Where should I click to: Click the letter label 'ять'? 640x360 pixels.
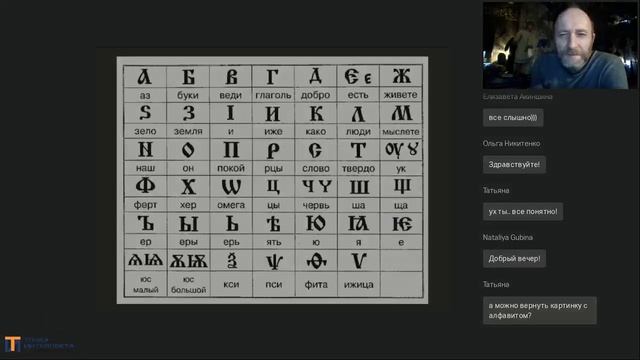tap(273, 242)
